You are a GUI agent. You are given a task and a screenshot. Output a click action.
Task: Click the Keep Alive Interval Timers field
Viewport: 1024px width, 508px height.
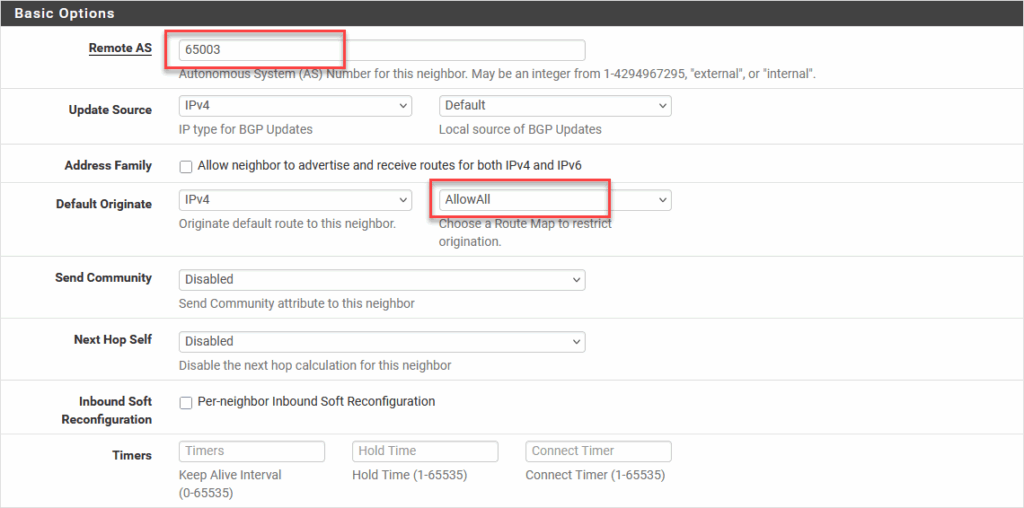(252, 451)
